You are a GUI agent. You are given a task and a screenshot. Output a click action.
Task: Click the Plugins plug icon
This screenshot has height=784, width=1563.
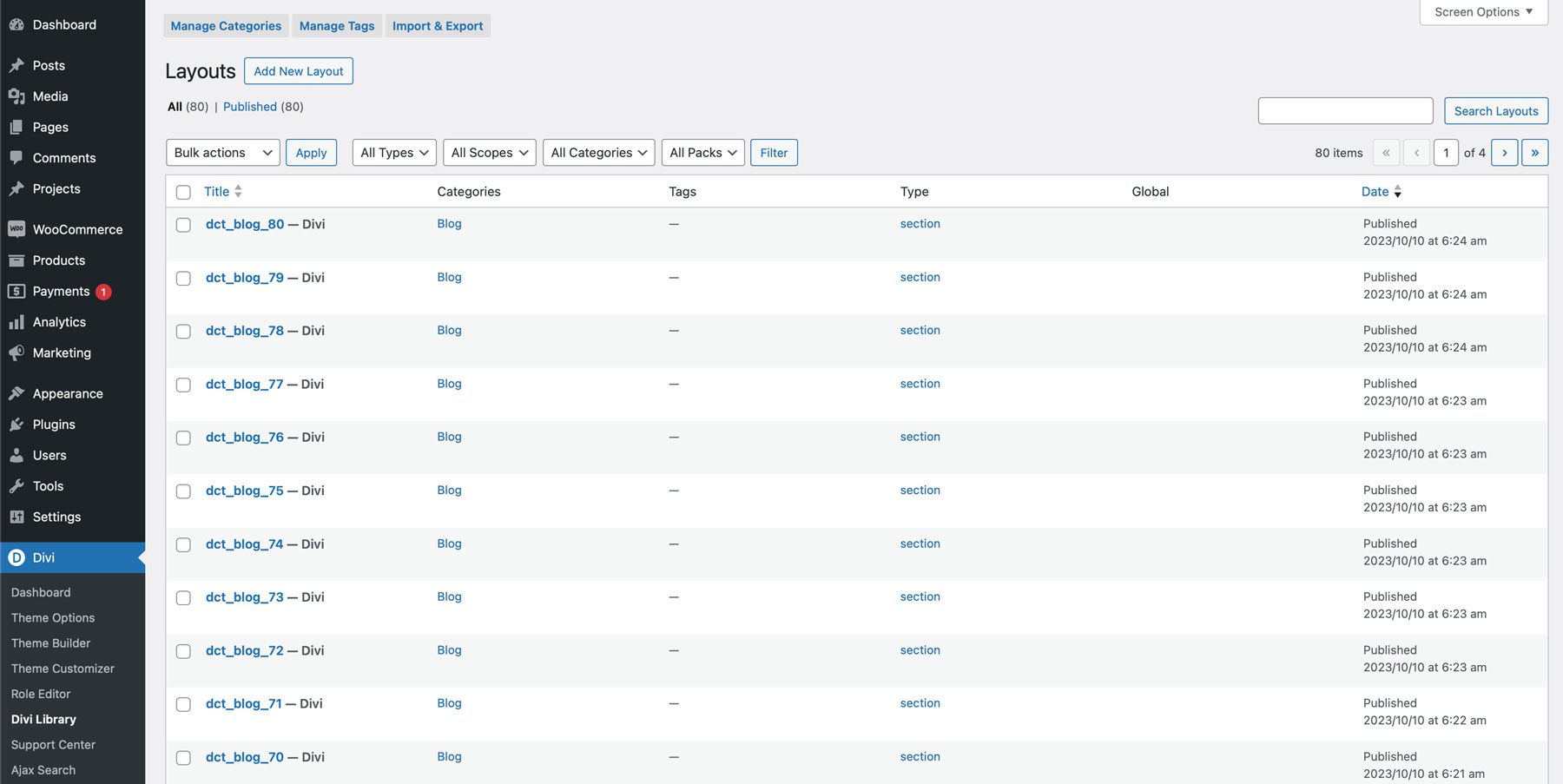coord(16,425)
